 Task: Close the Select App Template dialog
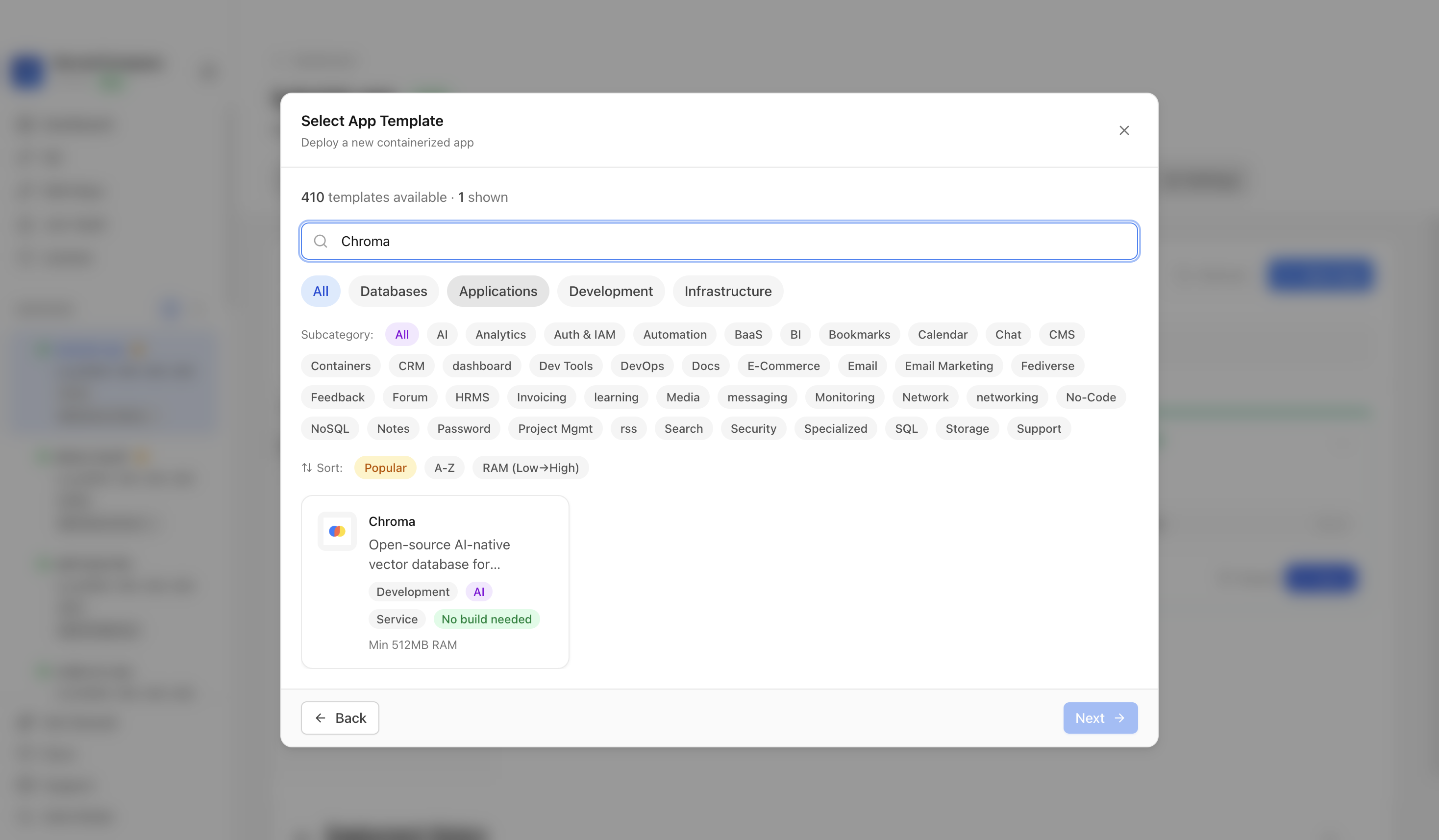1124,130
